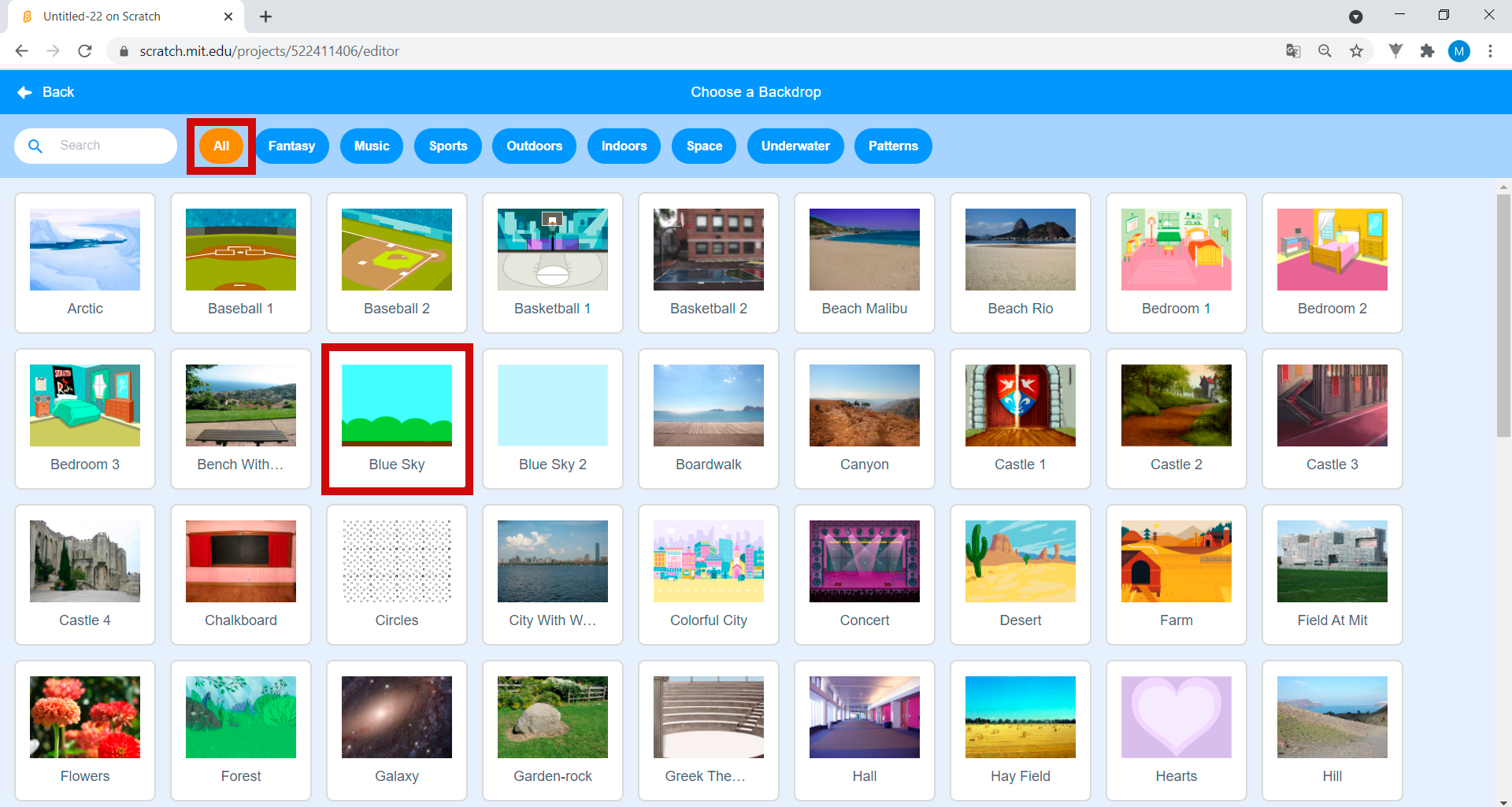Go back with the Back arrow button
This screenshot has width=1512, height=807.
[46, 92]
